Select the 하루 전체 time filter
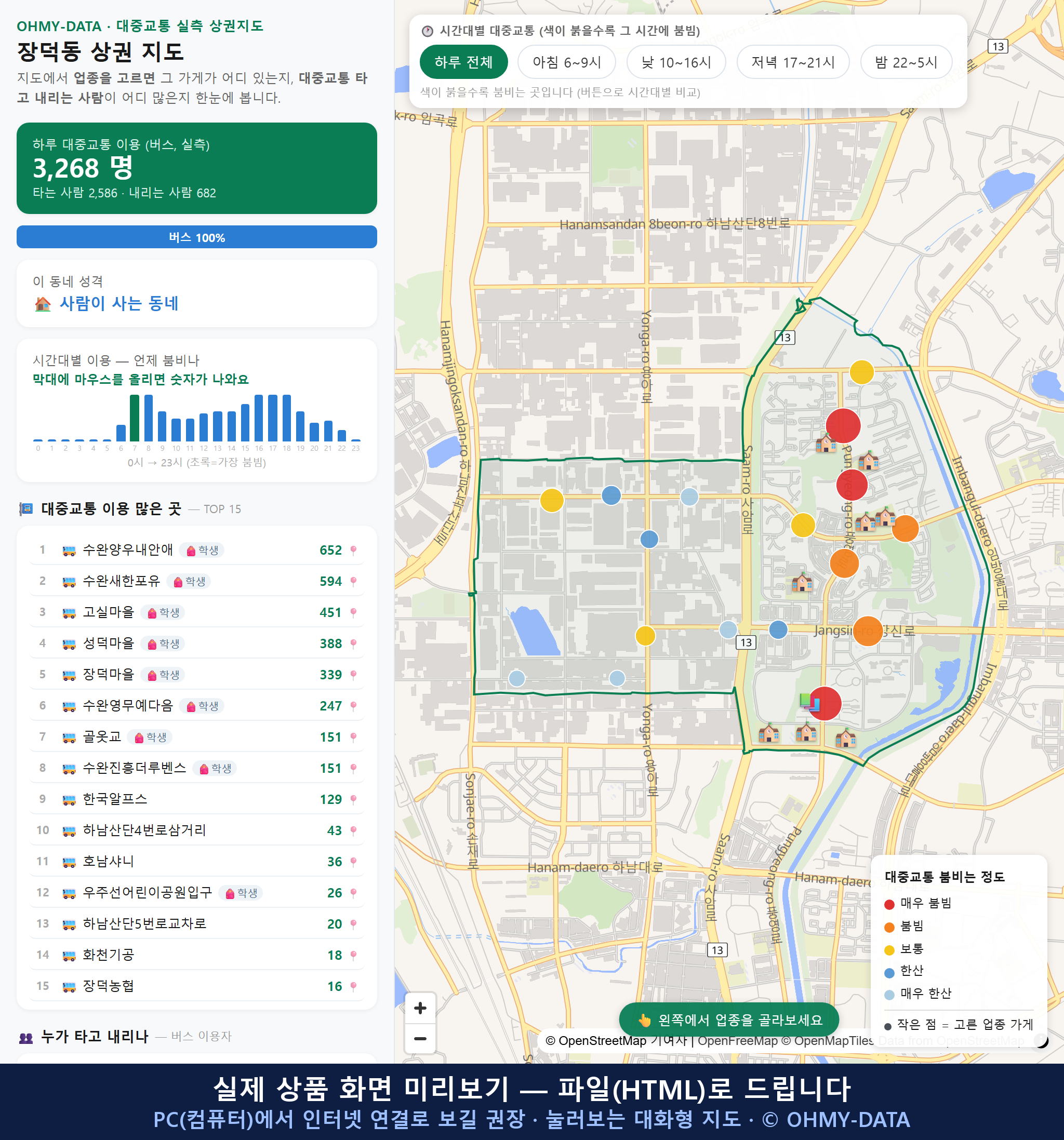 click(463, 62)
